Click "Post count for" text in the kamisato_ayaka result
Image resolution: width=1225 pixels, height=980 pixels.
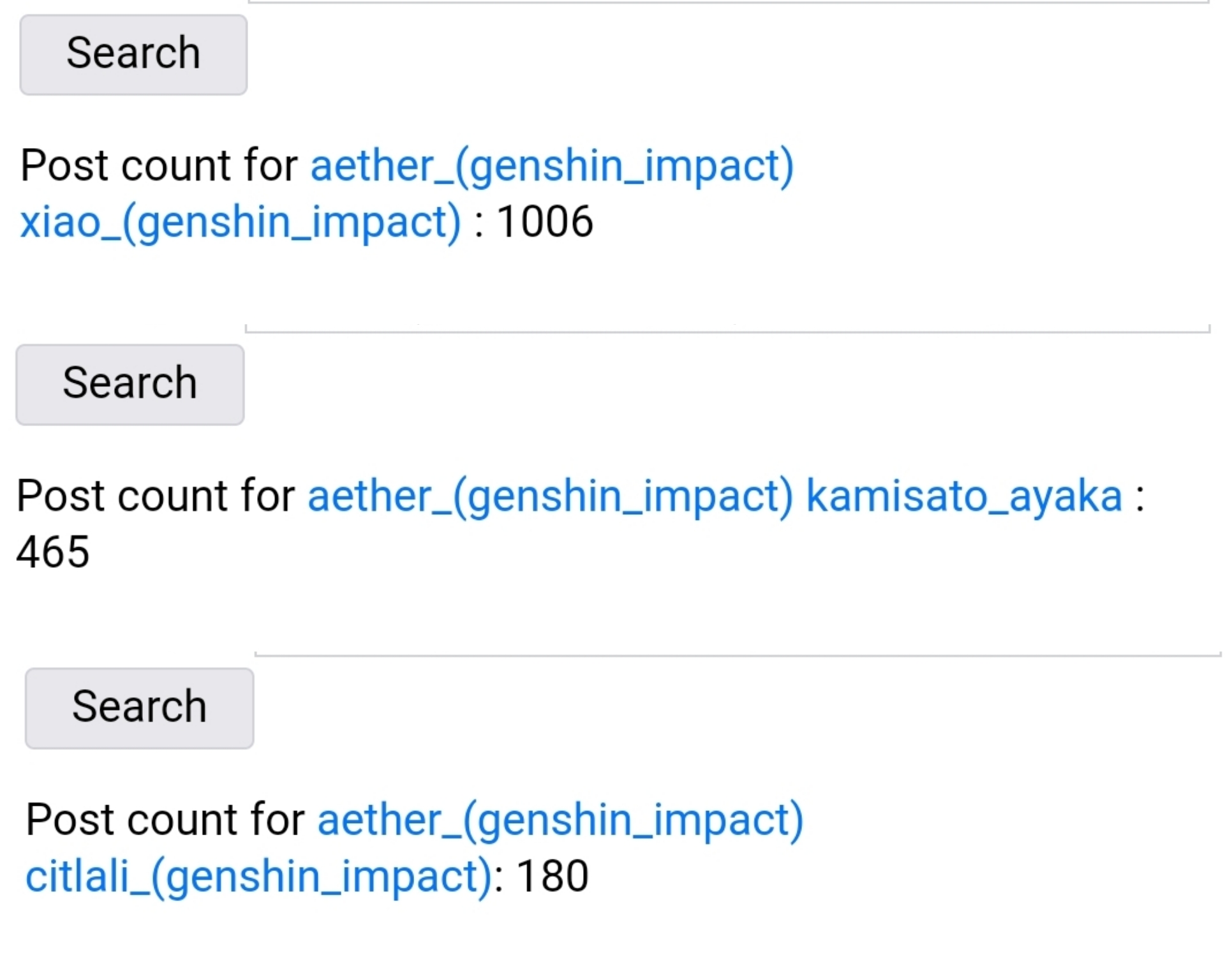[156, 496]
